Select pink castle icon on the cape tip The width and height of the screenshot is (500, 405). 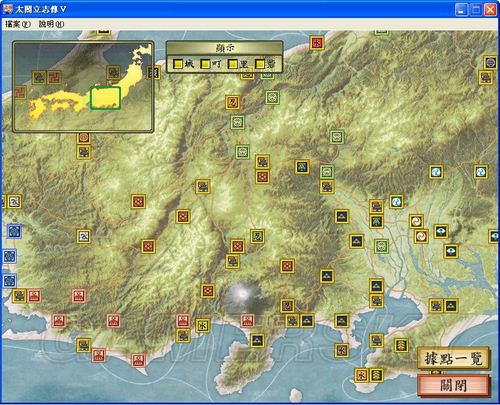coord(138,360)
